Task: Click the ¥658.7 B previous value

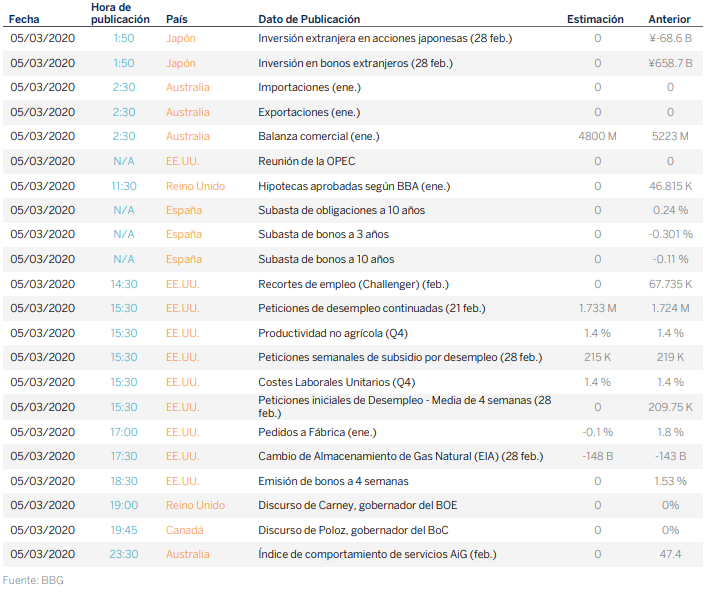Action: [670, 63]
